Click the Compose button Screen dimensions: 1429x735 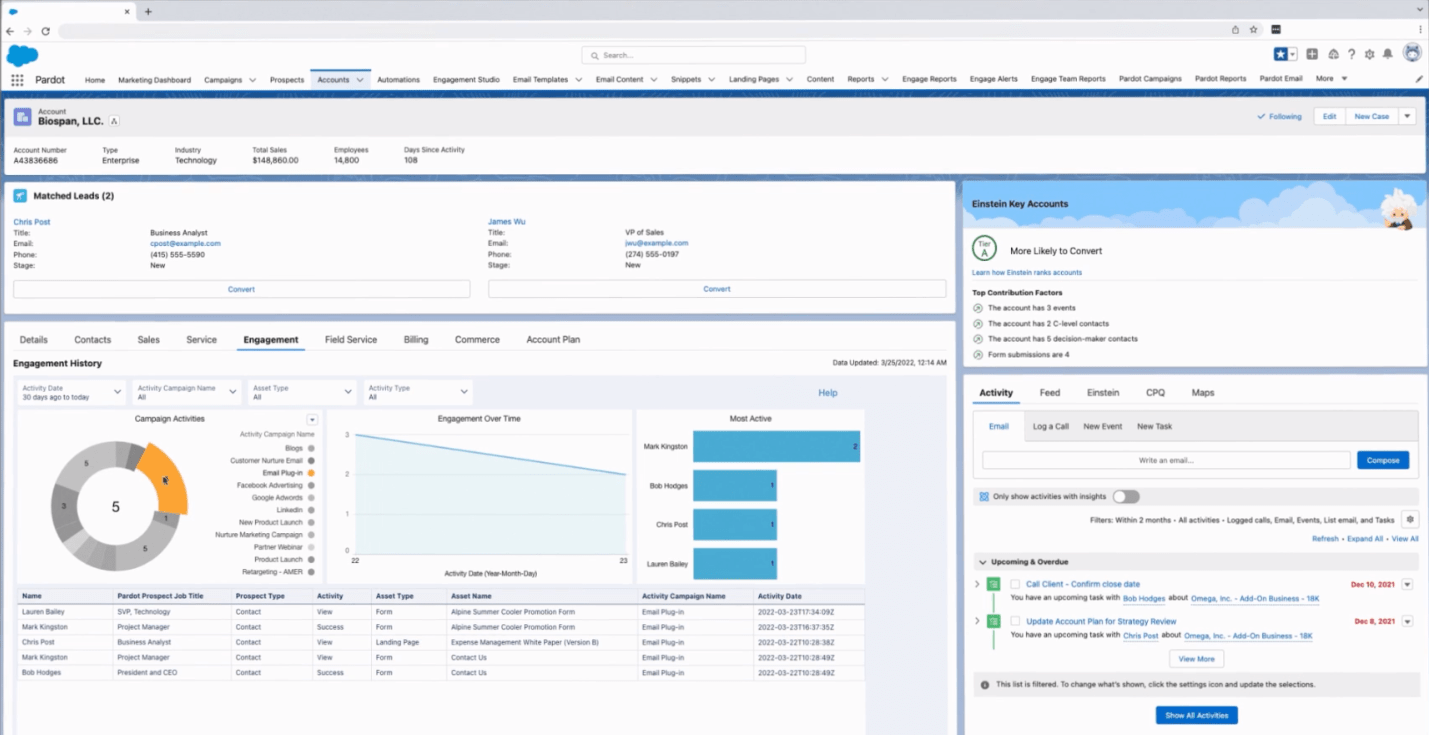click(x=1383, y=460)
